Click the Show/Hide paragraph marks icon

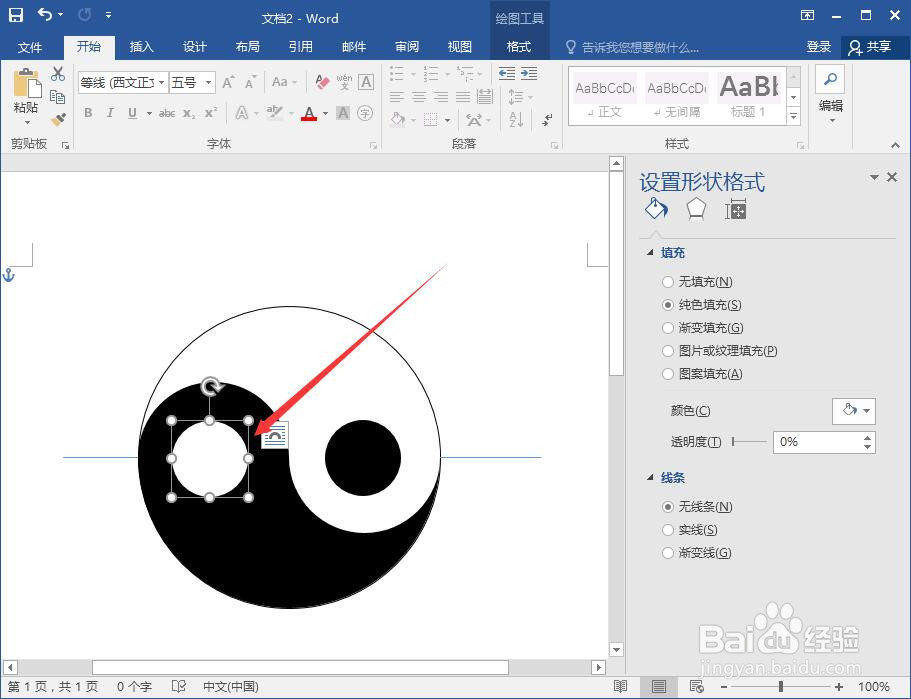[x=546, y=117]
